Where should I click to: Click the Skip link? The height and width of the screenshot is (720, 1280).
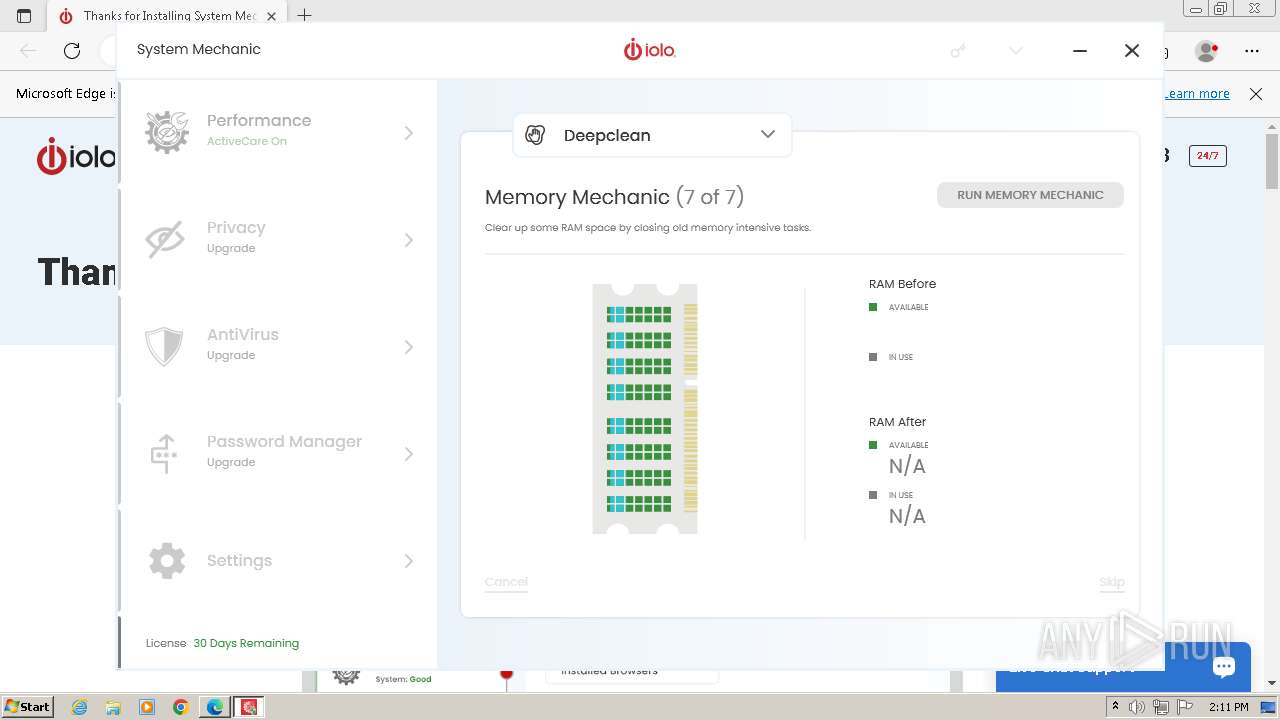[x=1112, y=582]
